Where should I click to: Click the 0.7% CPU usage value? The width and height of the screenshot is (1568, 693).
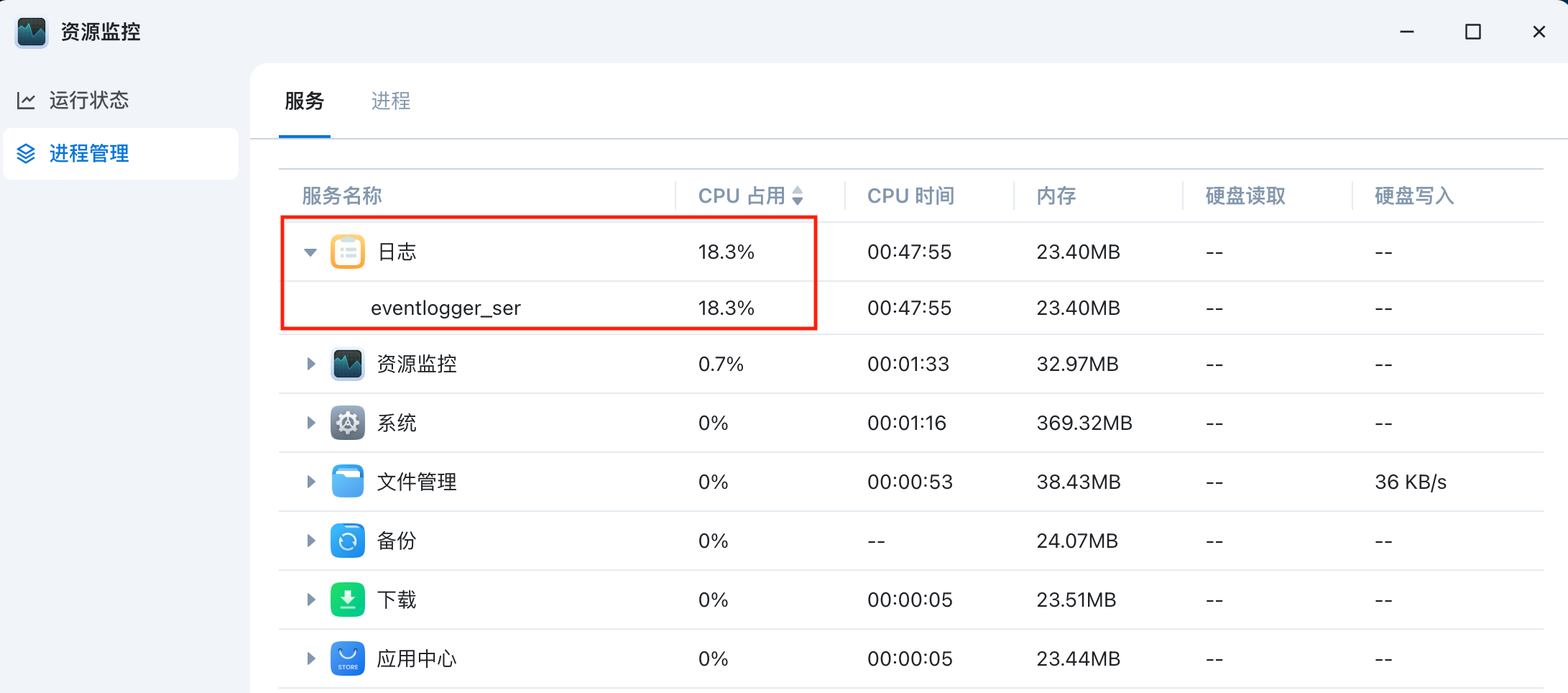point(721,364)
